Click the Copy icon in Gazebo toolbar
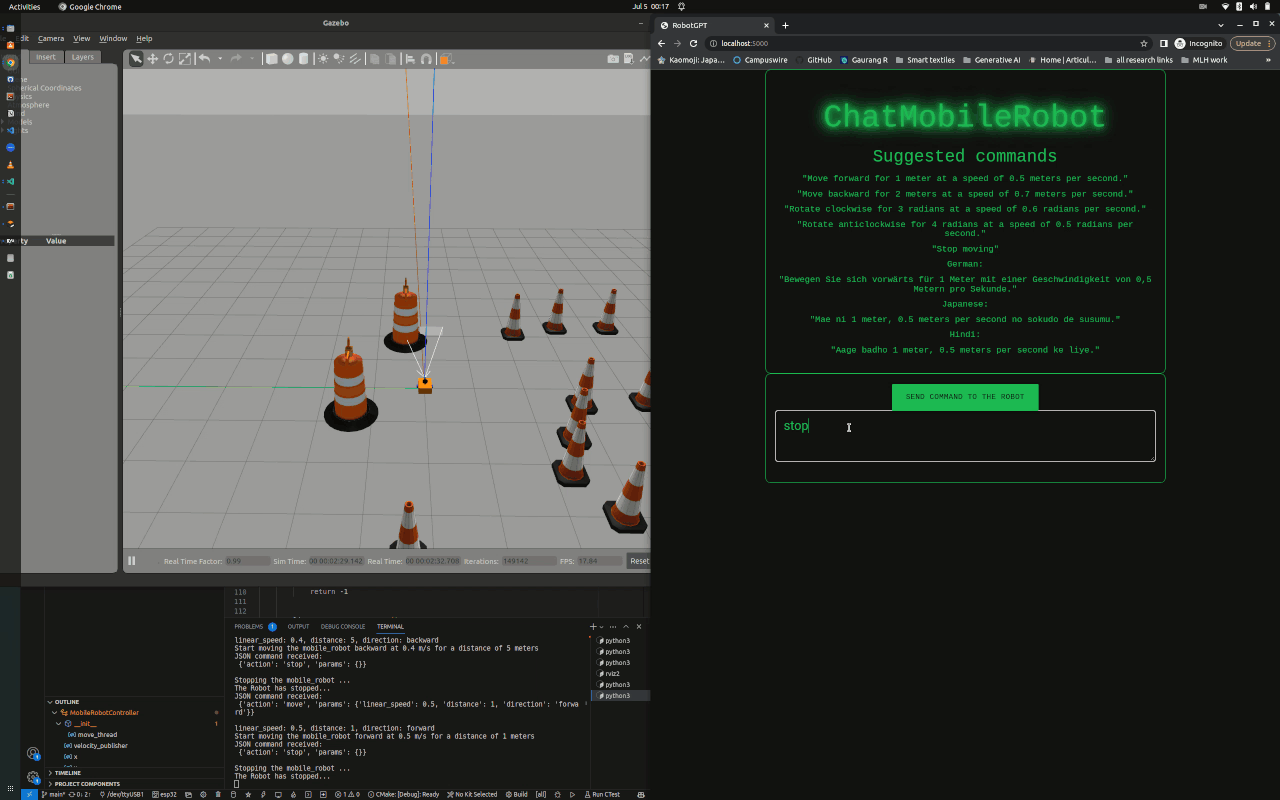 (374, 59)
